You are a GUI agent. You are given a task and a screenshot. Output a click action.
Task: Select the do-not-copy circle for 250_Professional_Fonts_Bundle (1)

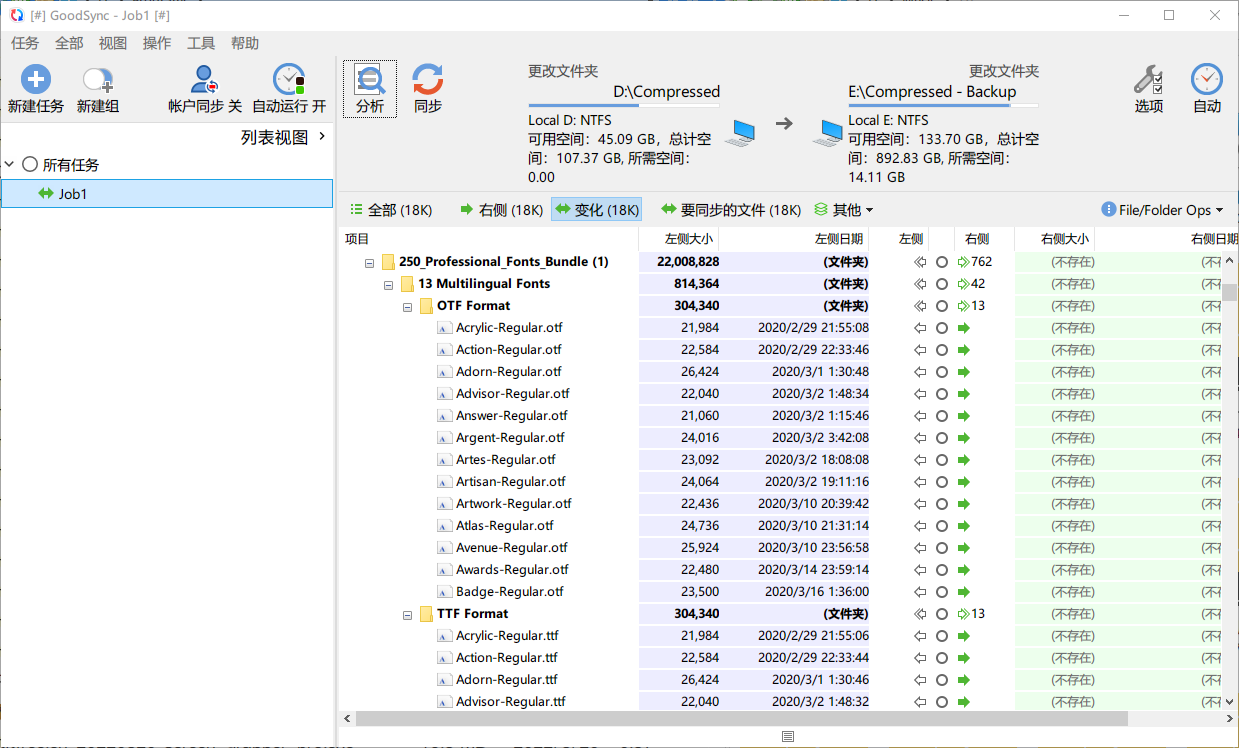[942, 262]
